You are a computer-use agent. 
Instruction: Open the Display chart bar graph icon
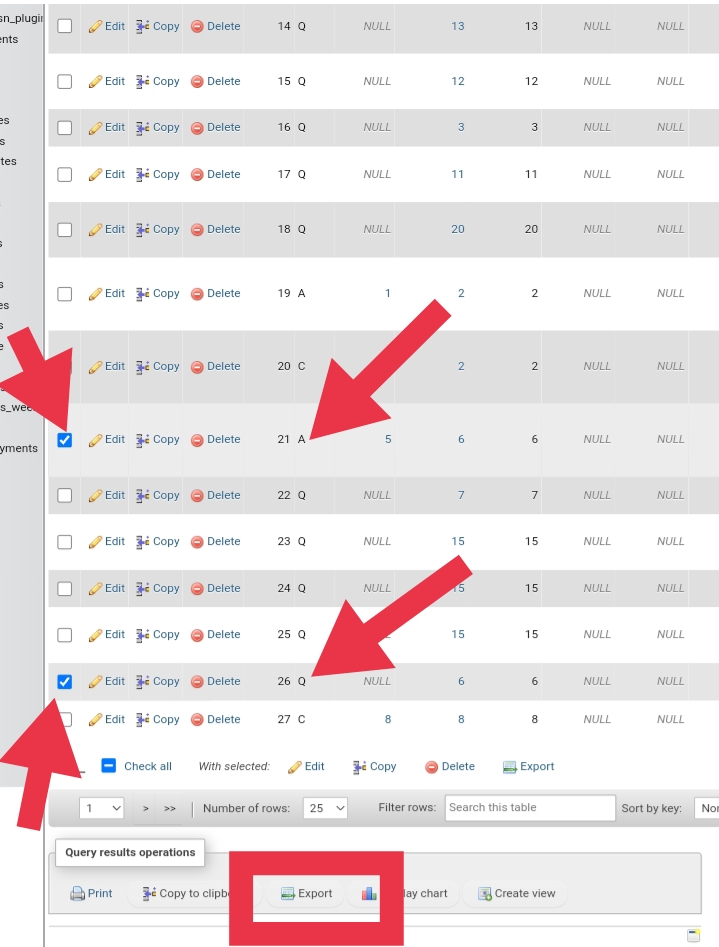(369, 894)
